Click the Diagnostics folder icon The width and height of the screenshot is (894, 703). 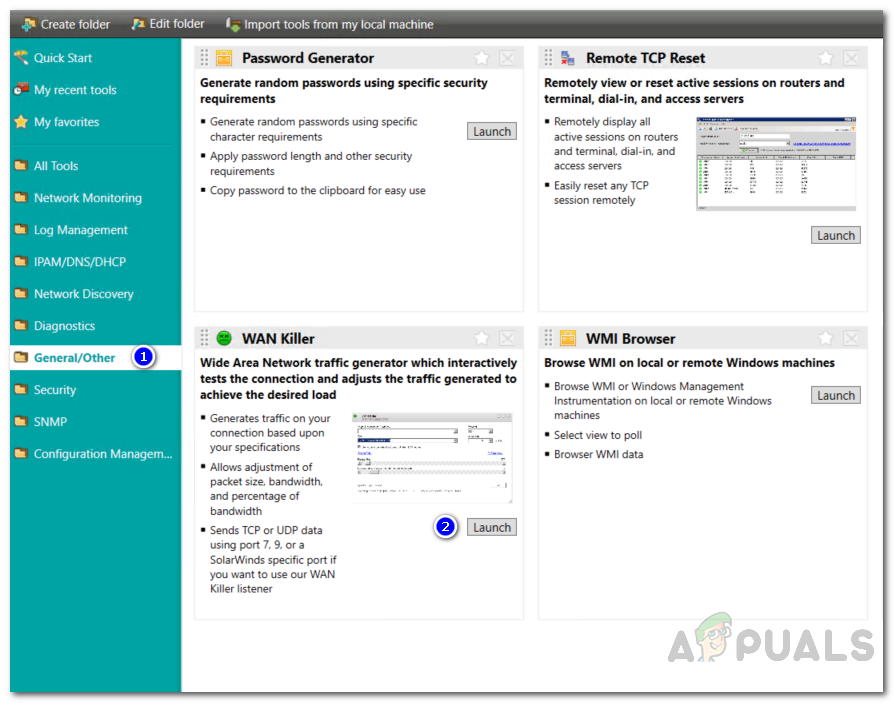click(x=21, y=325)
